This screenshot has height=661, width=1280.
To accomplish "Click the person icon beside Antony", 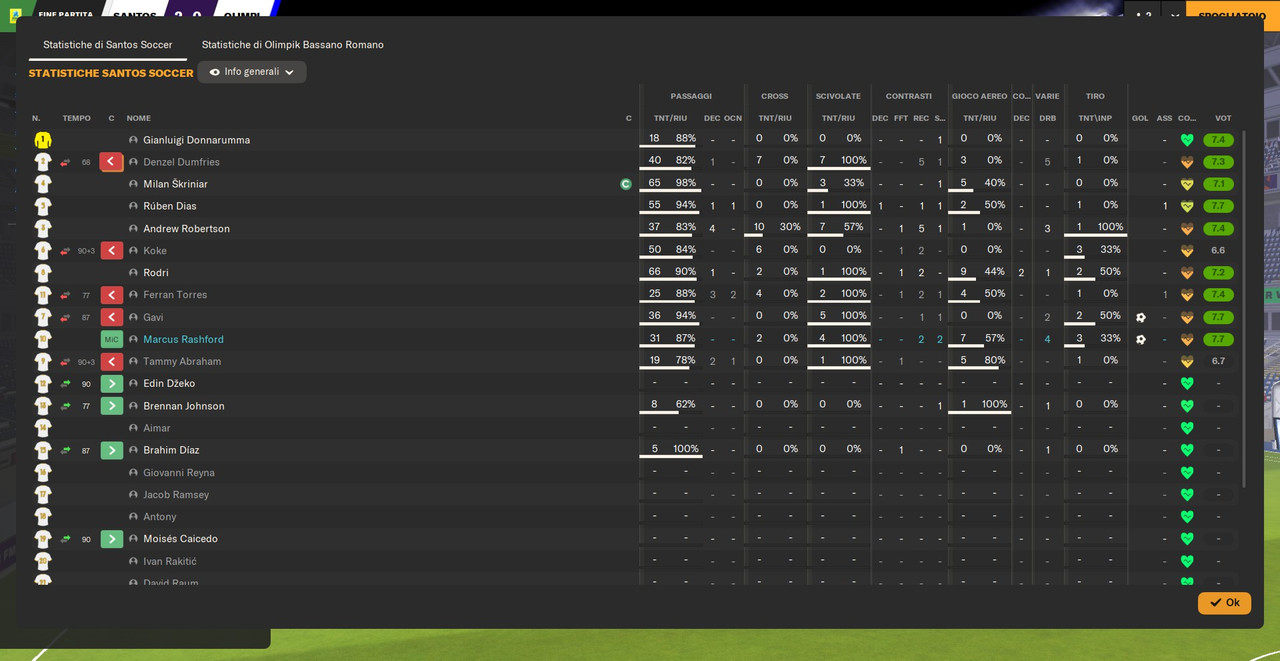I will coord(133,517).
